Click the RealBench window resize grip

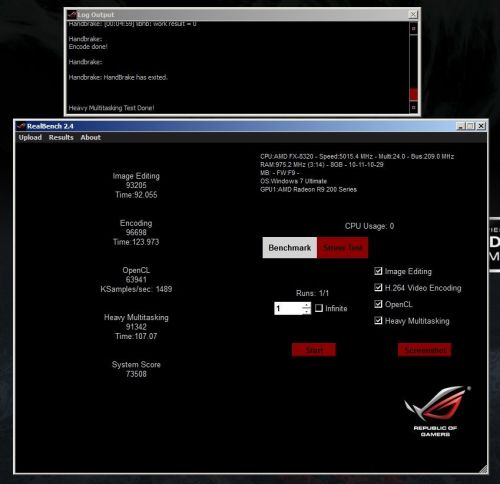pyautogui.click(x=483, y=469)
